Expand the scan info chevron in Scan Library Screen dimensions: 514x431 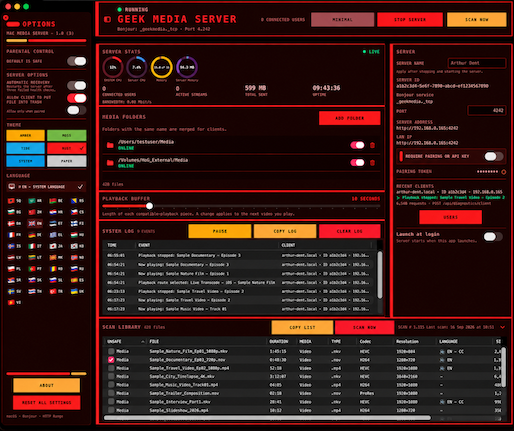pyautogui.click(x=503, y=327)
